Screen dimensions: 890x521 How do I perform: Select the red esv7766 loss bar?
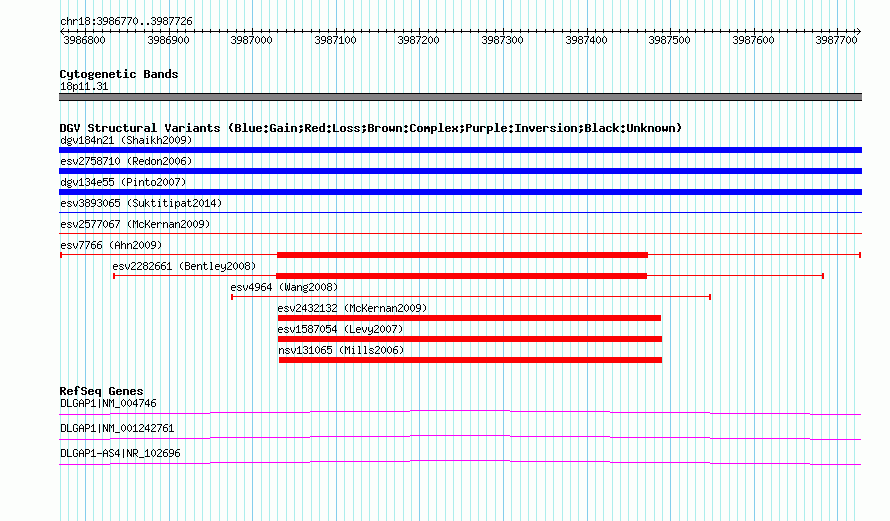[x=462, y=255]
